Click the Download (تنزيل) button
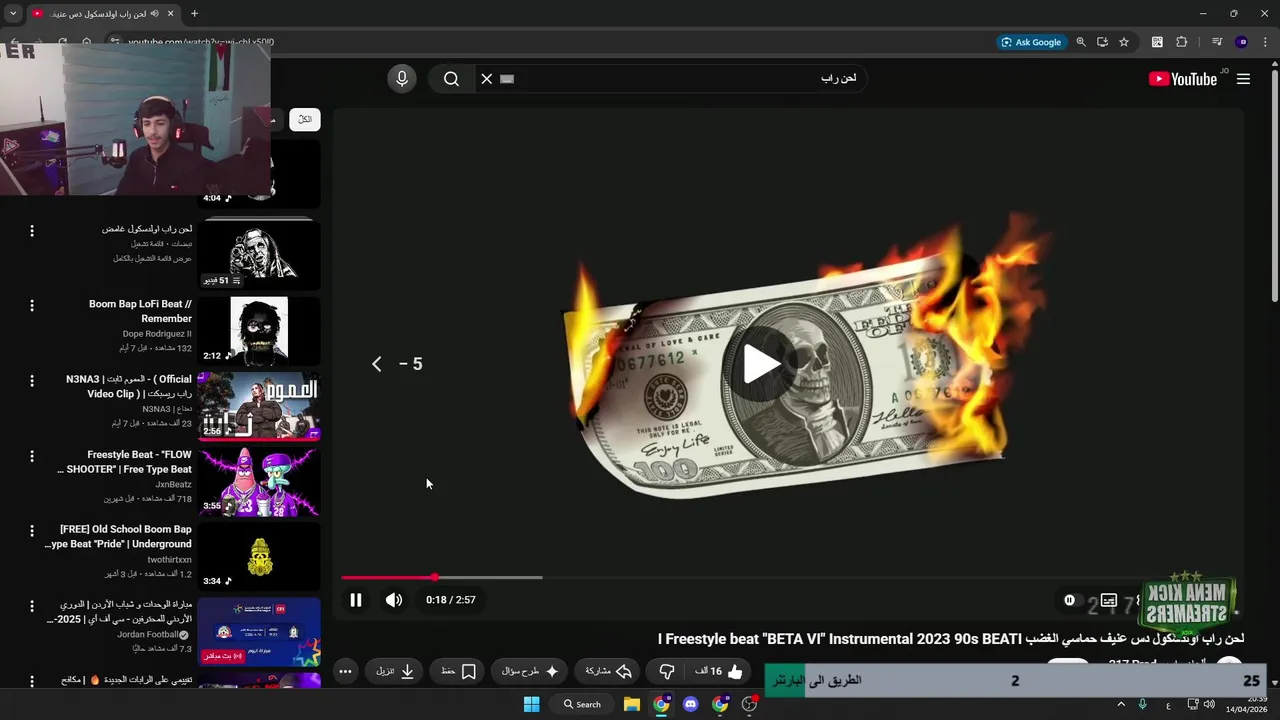 [x=396, y=671]
